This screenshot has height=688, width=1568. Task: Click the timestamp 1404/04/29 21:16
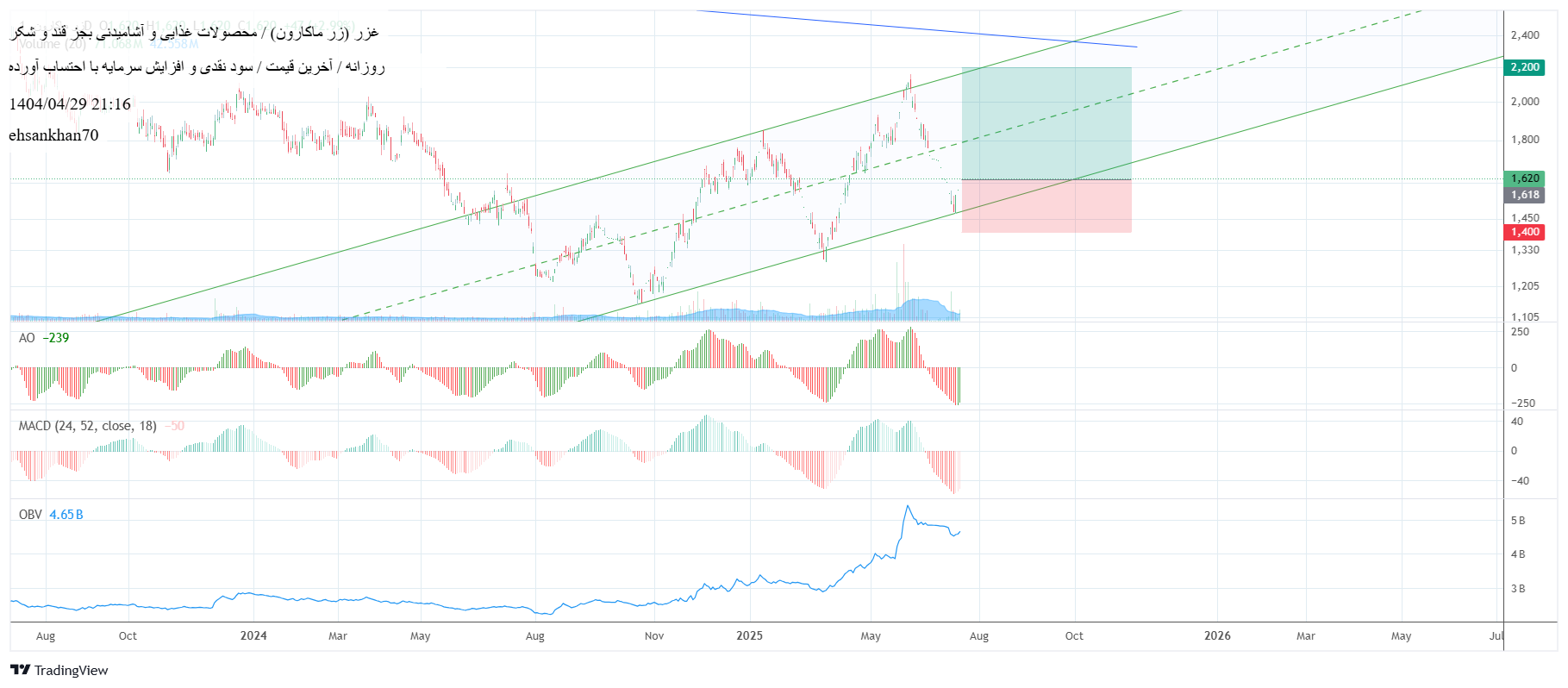click(x=70, y=104)
